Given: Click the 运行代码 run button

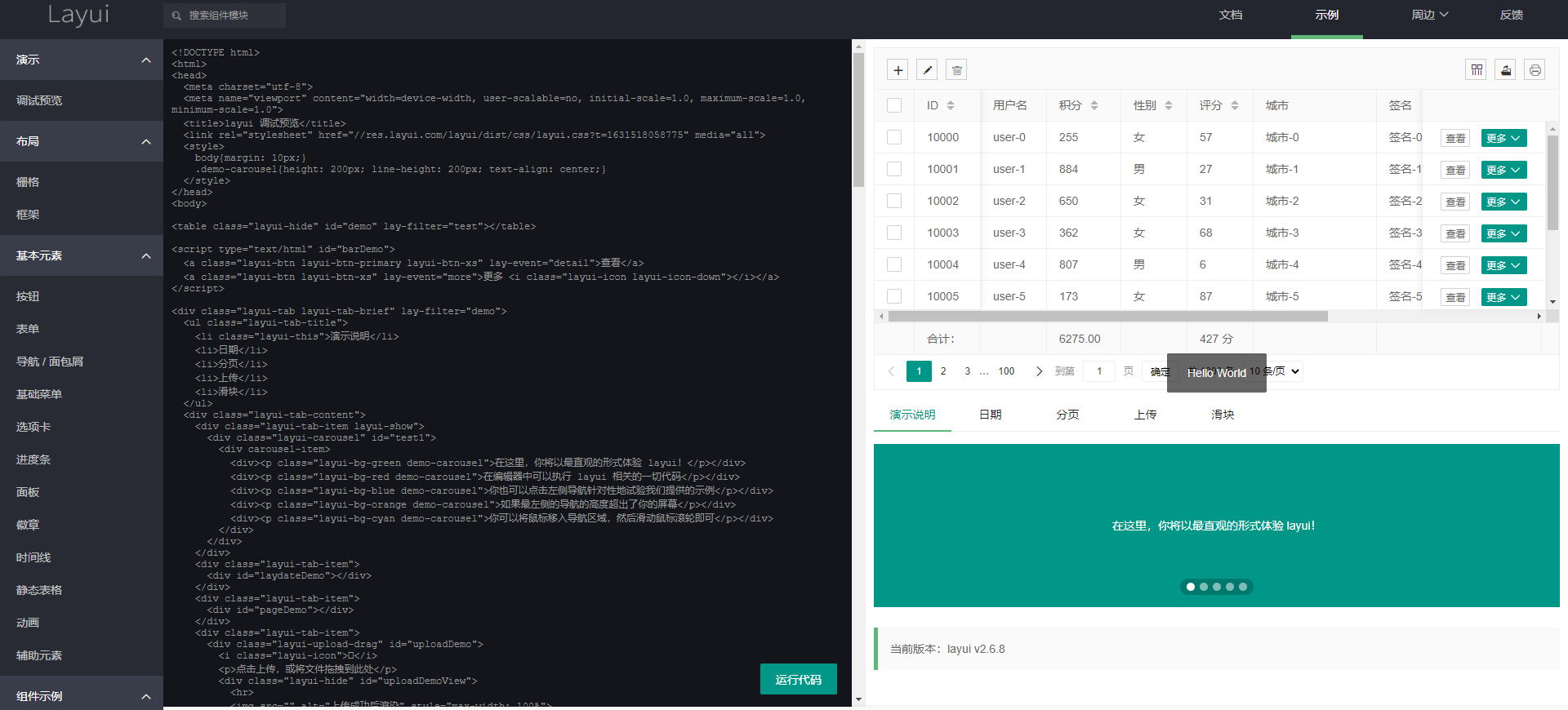Looking at the screenshot, I should [799, 679].
